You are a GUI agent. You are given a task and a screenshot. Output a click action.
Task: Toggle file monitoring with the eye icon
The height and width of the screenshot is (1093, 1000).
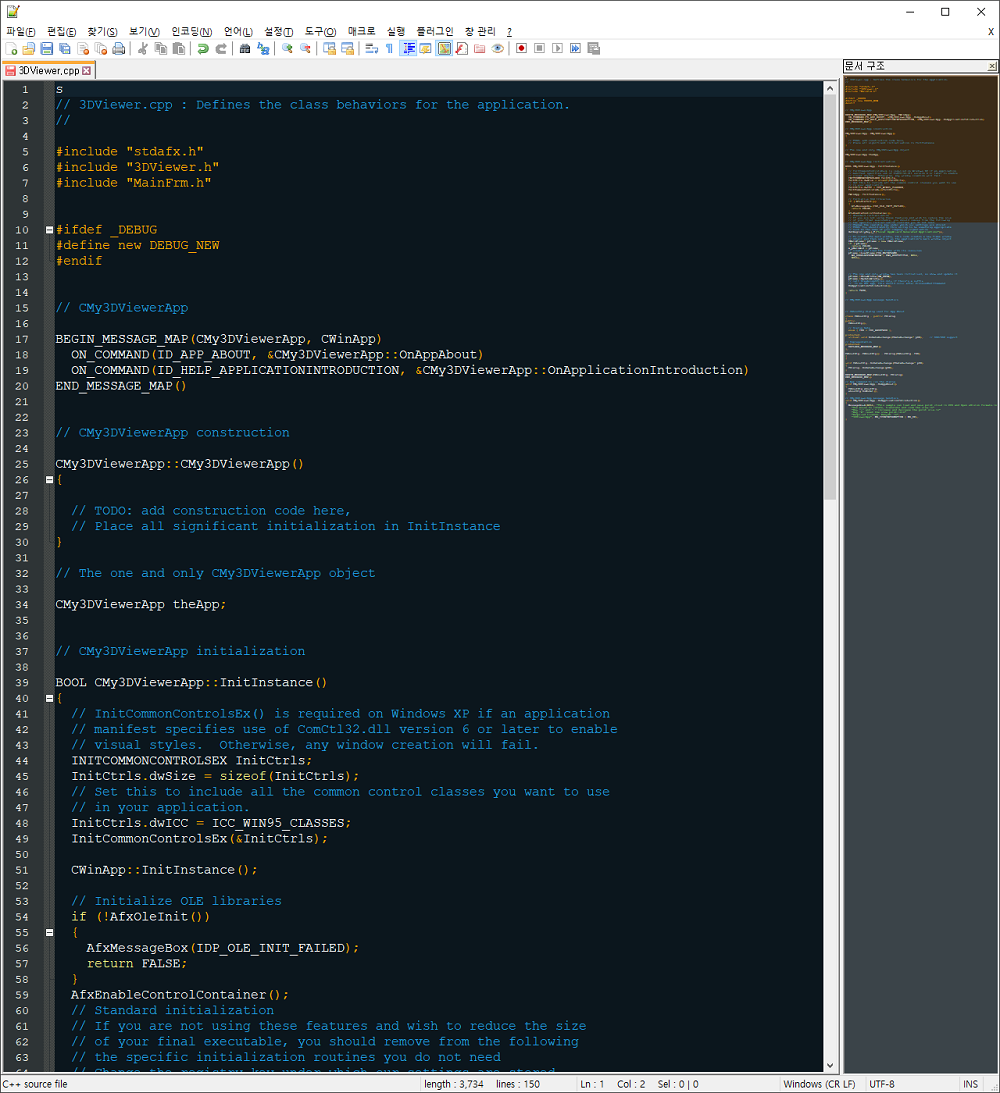point(498,48)
